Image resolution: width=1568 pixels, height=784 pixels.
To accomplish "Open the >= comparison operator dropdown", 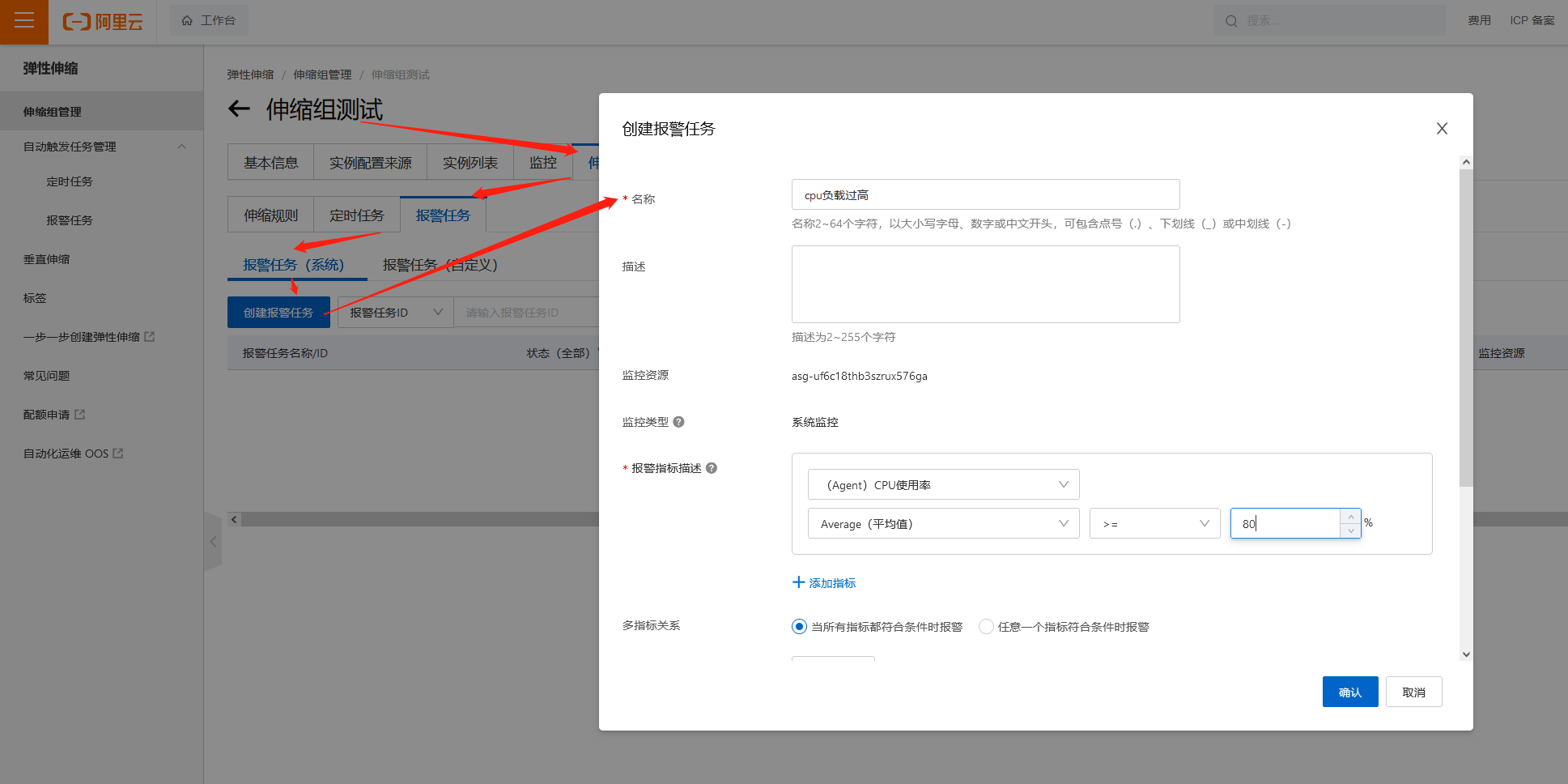I will click(x=1154, y=523).
